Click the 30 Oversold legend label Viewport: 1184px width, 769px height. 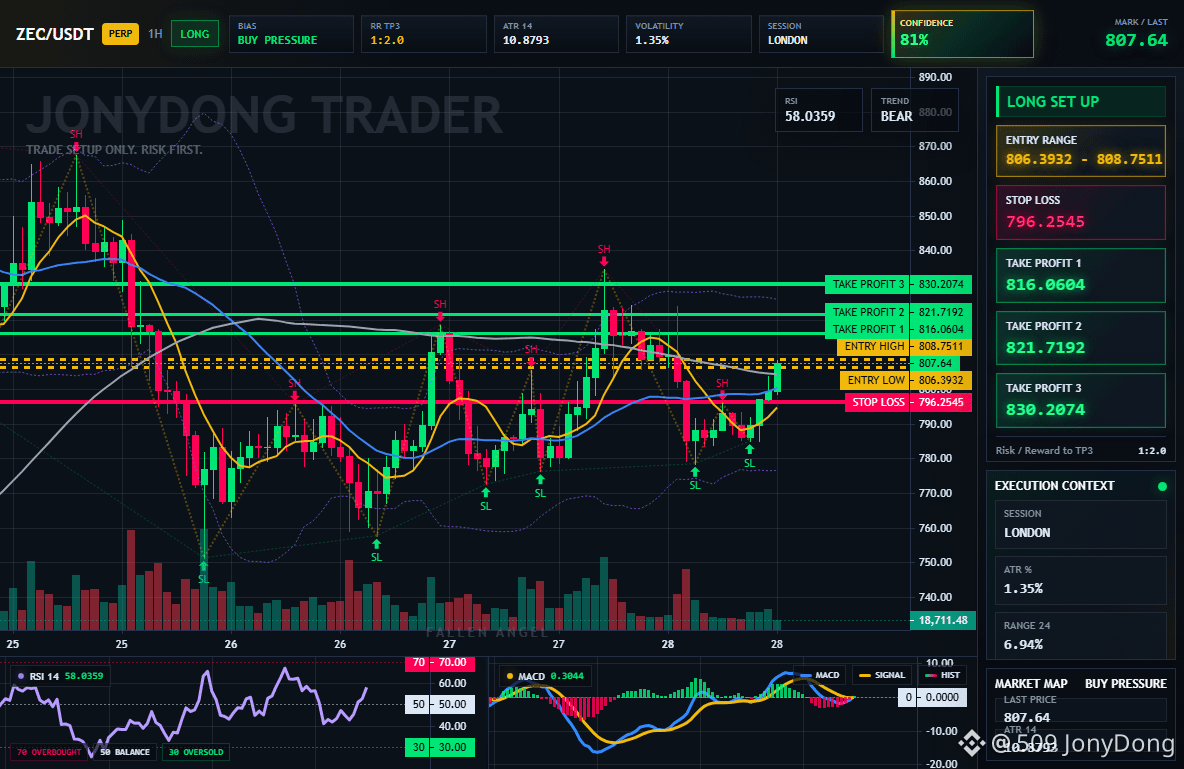[x=196, y=752]
